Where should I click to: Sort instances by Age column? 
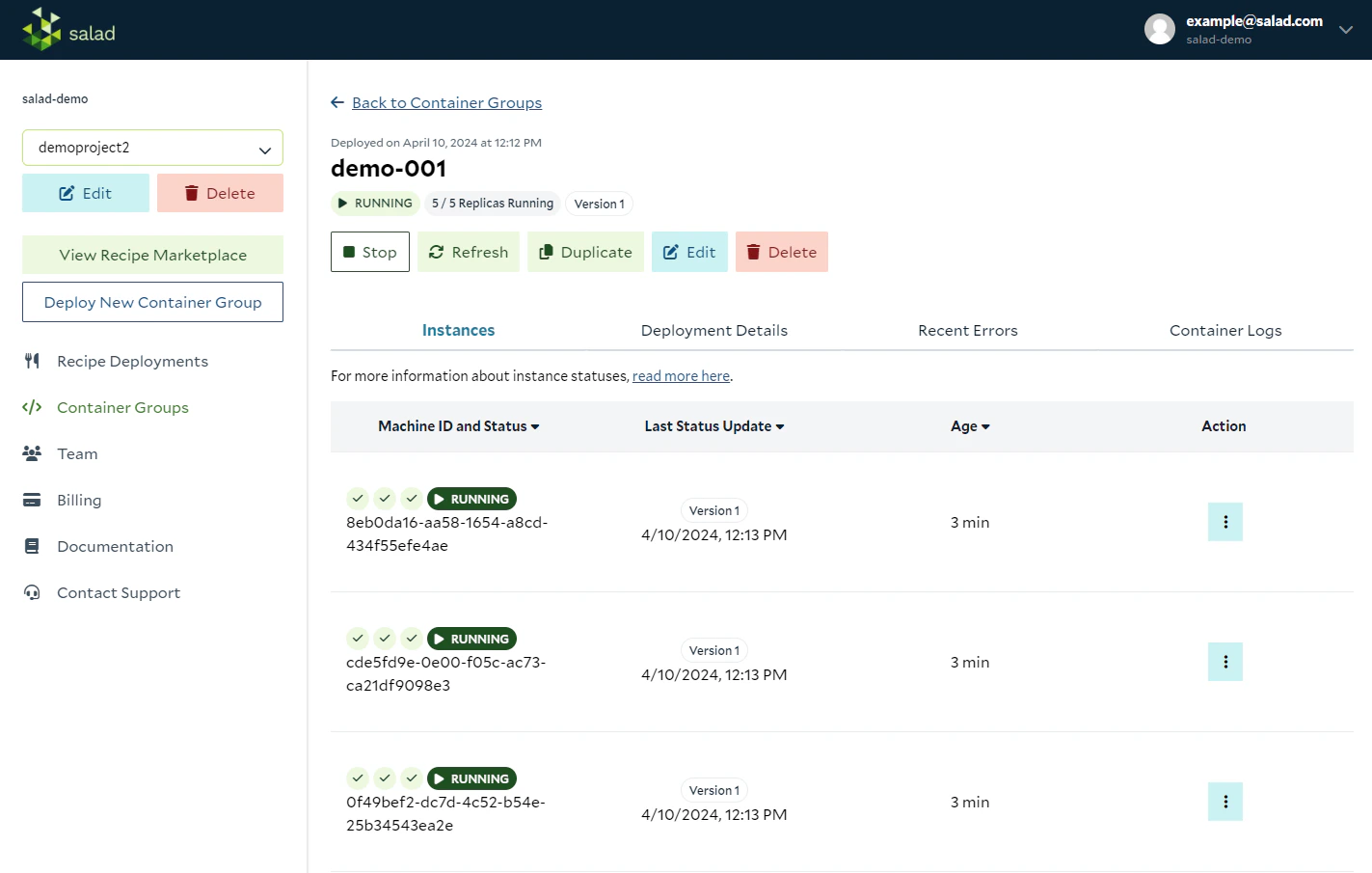click(x=970, y=426)
